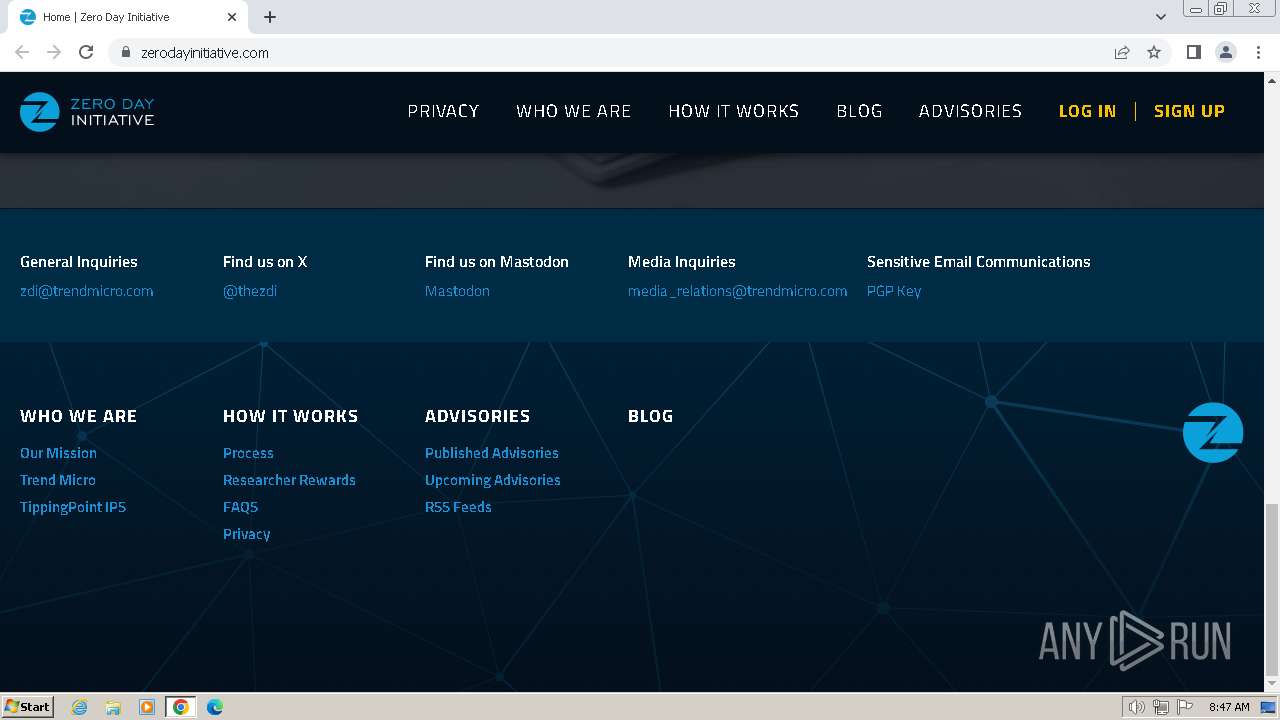Launch Internet Explorer from taskbar
This screenshot has width=1280, height=720.
tap(80, 707)
